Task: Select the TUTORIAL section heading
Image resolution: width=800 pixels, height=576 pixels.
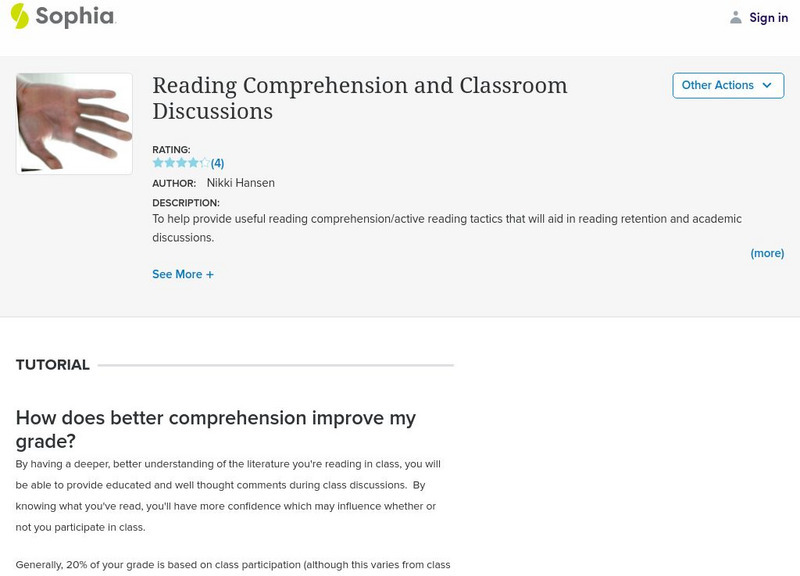Action: (53, 365)
